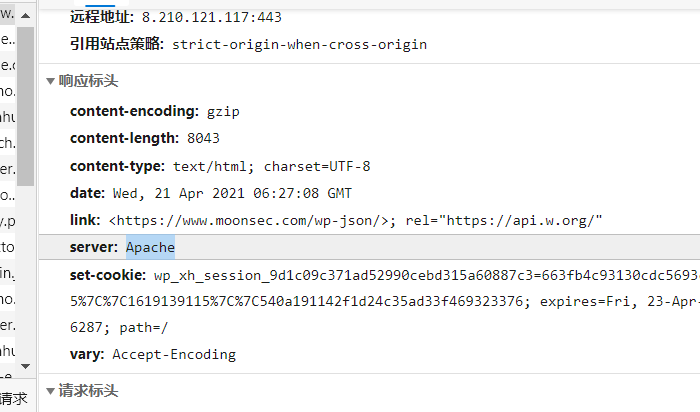Select the highlighted Apache server value
Image resolution: width=700 pixels, height=412 pixels.
point(150,247)
